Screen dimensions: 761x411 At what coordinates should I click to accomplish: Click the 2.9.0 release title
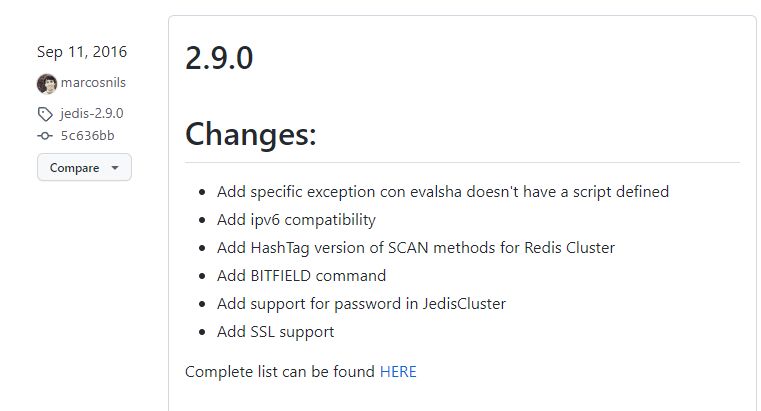pyautogui.click(x=219, y=58)
